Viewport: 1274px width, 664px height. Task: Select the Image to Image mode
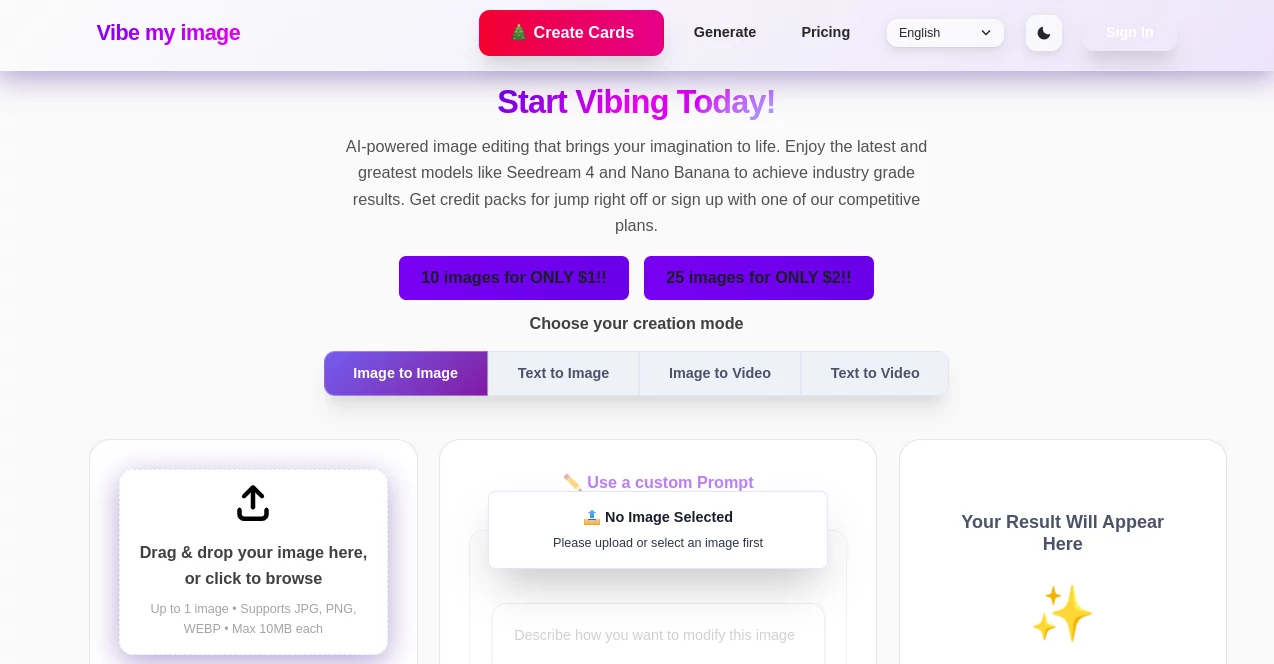click(405, 373)
